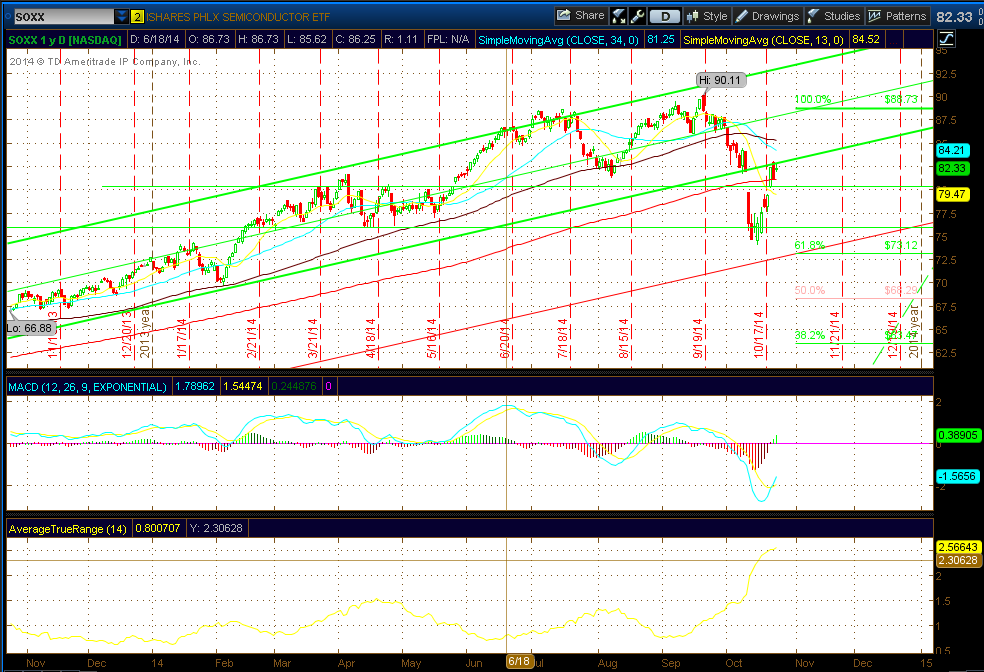Screen dimensions: 984x672
Task: Click the ATR value 0.800707
Action: tap(158, 528)
